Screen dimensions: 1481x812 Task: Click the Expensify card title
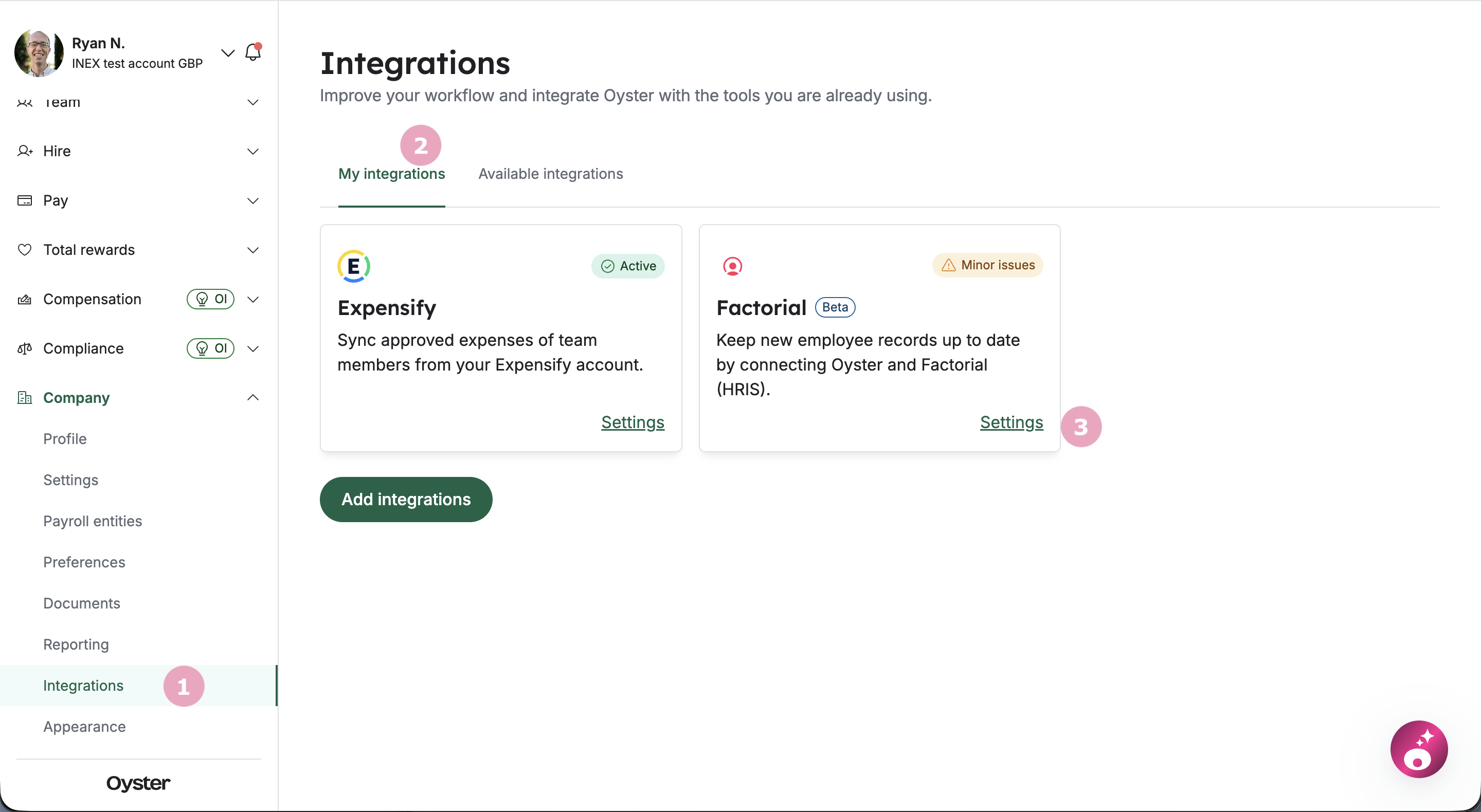(x=387, y=308)
